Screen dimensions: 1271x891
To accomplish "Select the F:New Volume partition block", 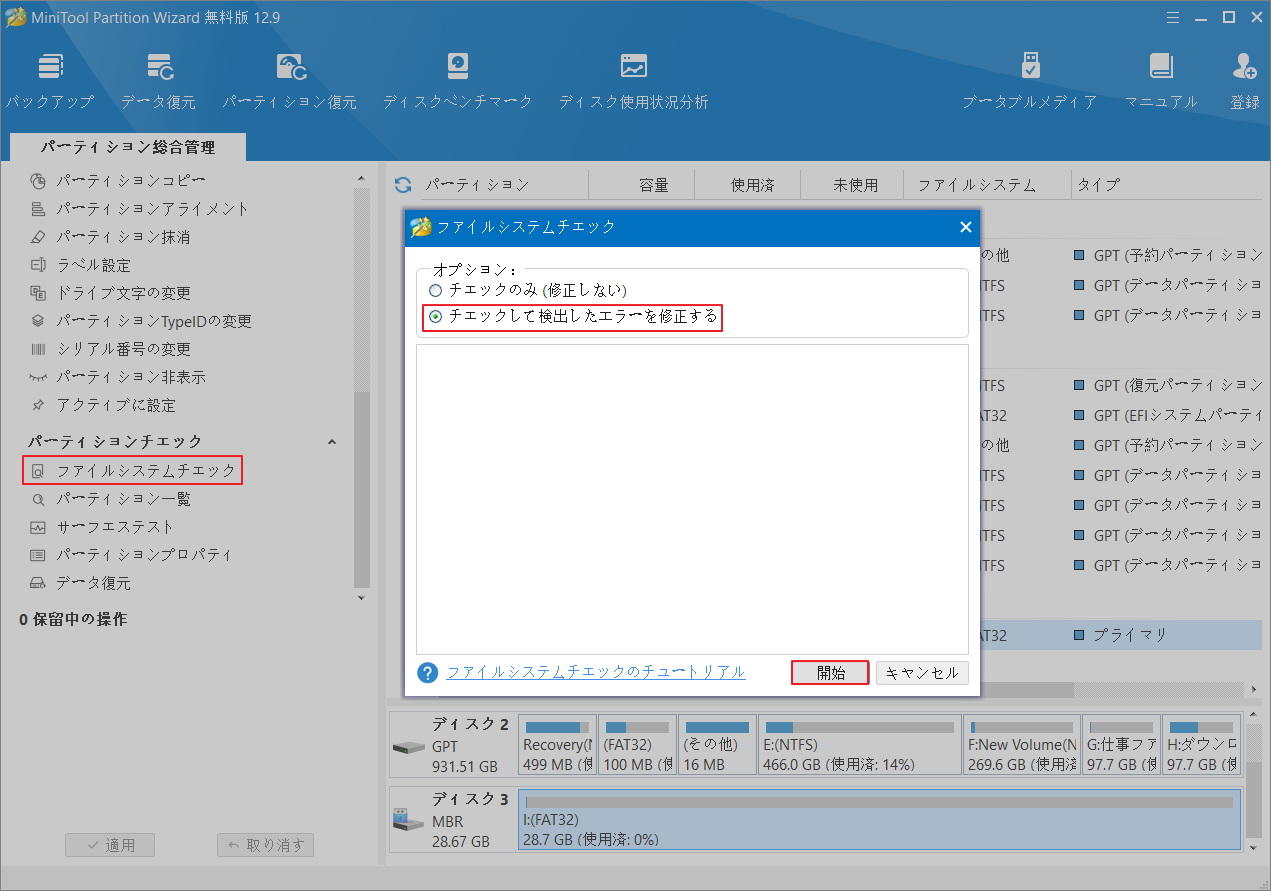I will [x=1022, y=745].
